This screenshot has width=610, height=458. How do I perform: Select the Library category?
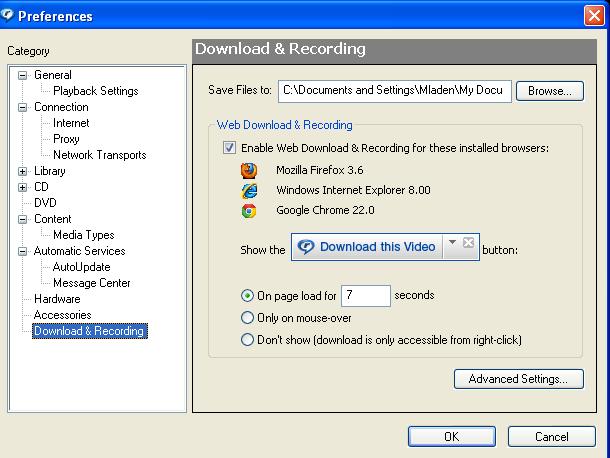coord(50,171)
